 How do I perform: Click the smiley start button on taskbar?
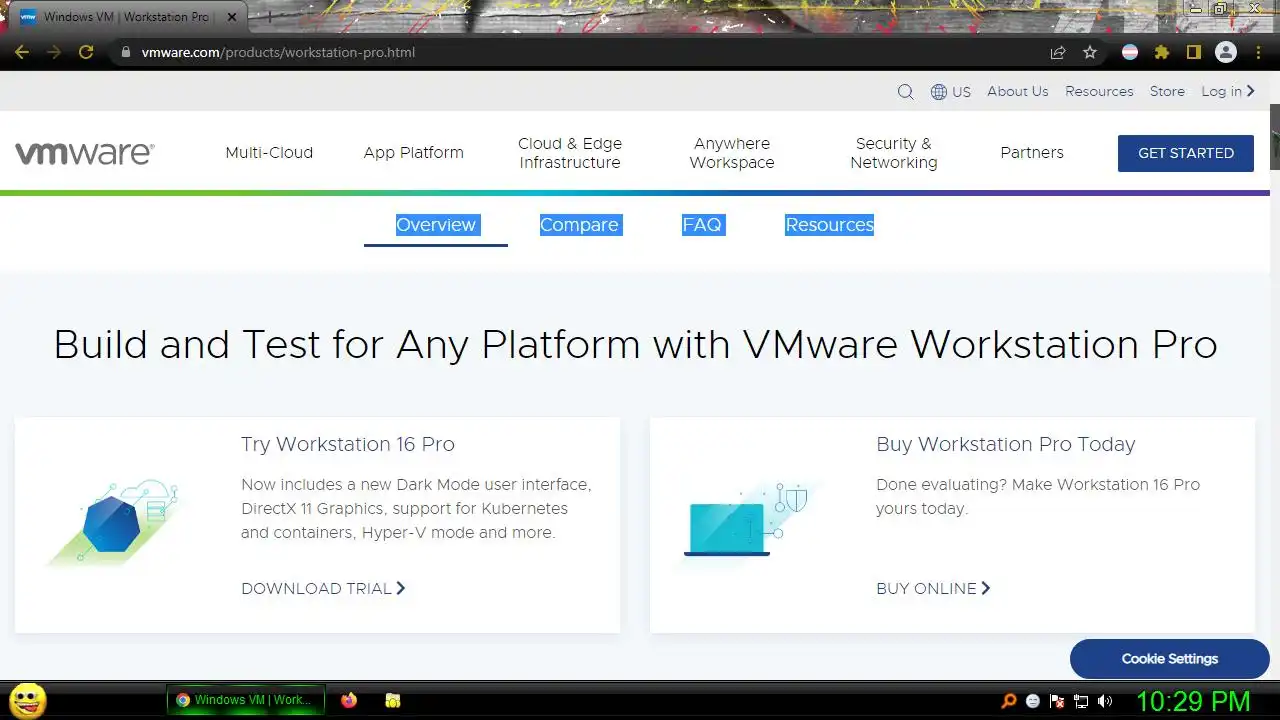(28, 700)
